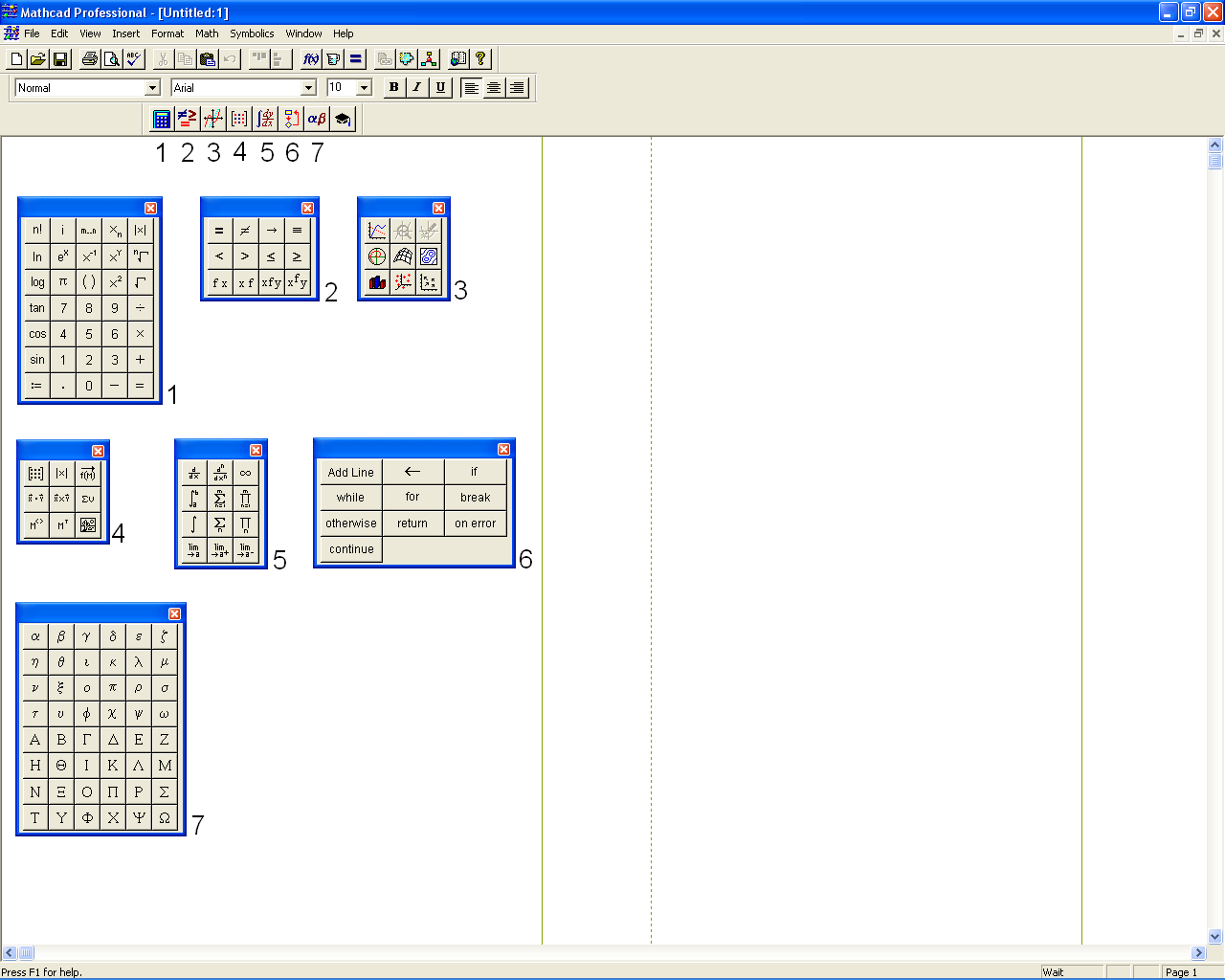Toggle Underline formatting
This screenshot has width=1225, height=980.
tap(440, 87)
